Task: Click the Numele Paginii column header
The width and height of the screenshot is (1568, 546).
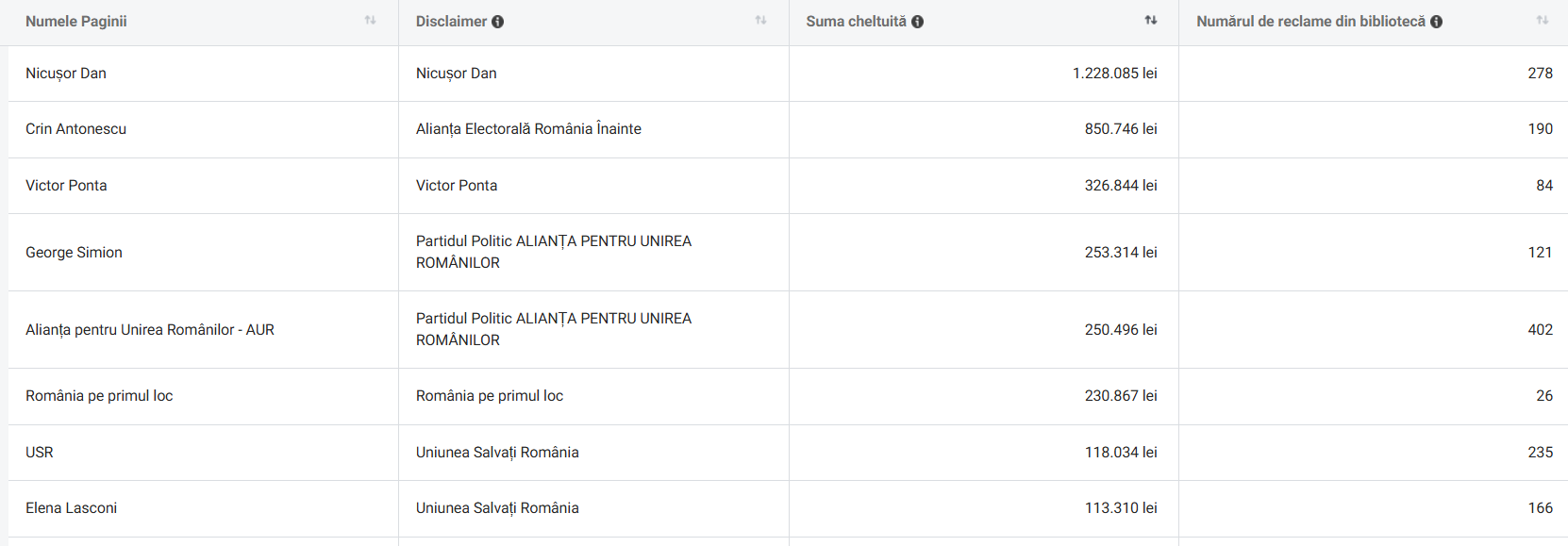Action: click(x=76, y=21)
